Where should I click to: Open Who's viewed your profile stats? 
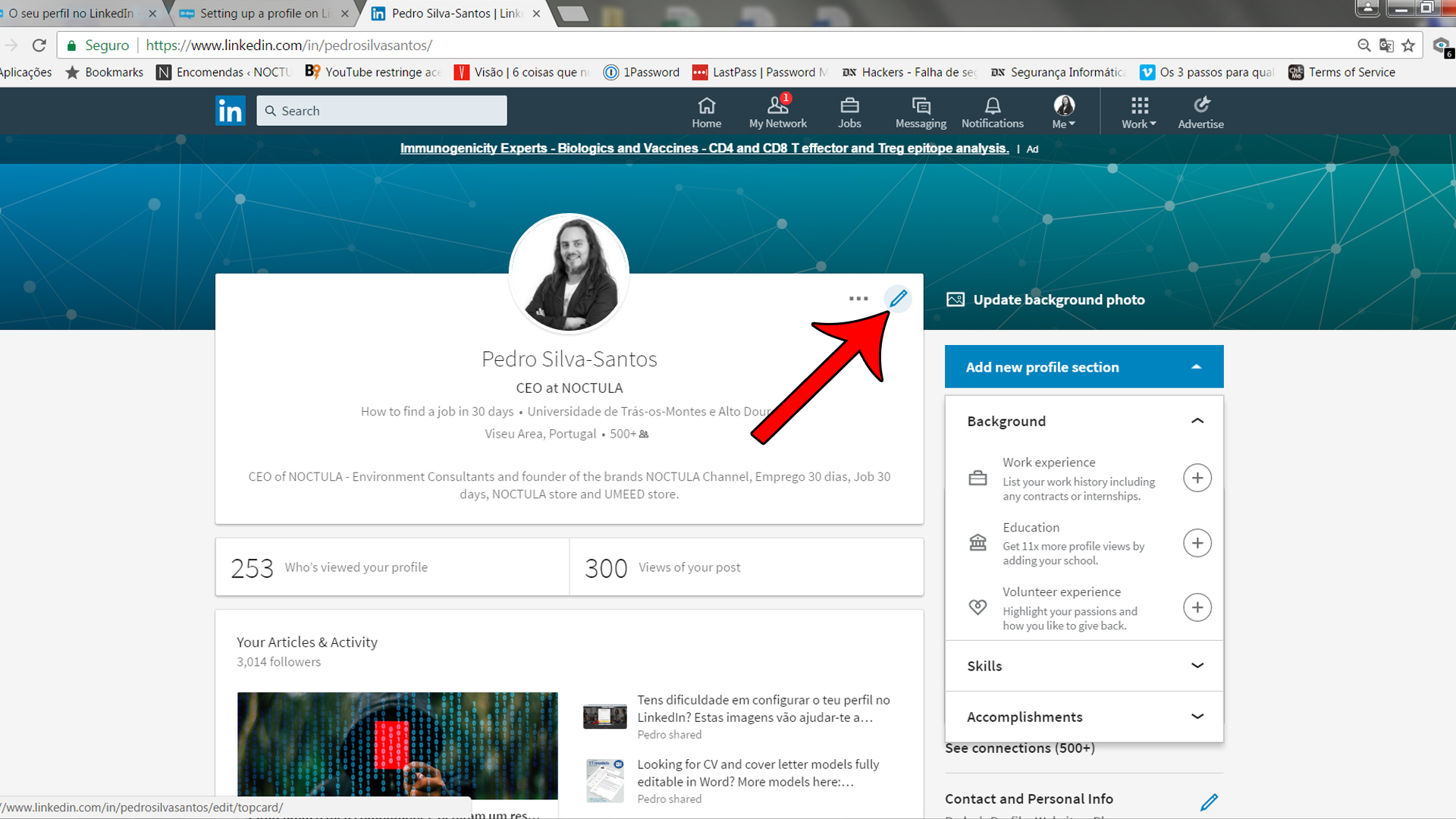click(x=392, y=567)
